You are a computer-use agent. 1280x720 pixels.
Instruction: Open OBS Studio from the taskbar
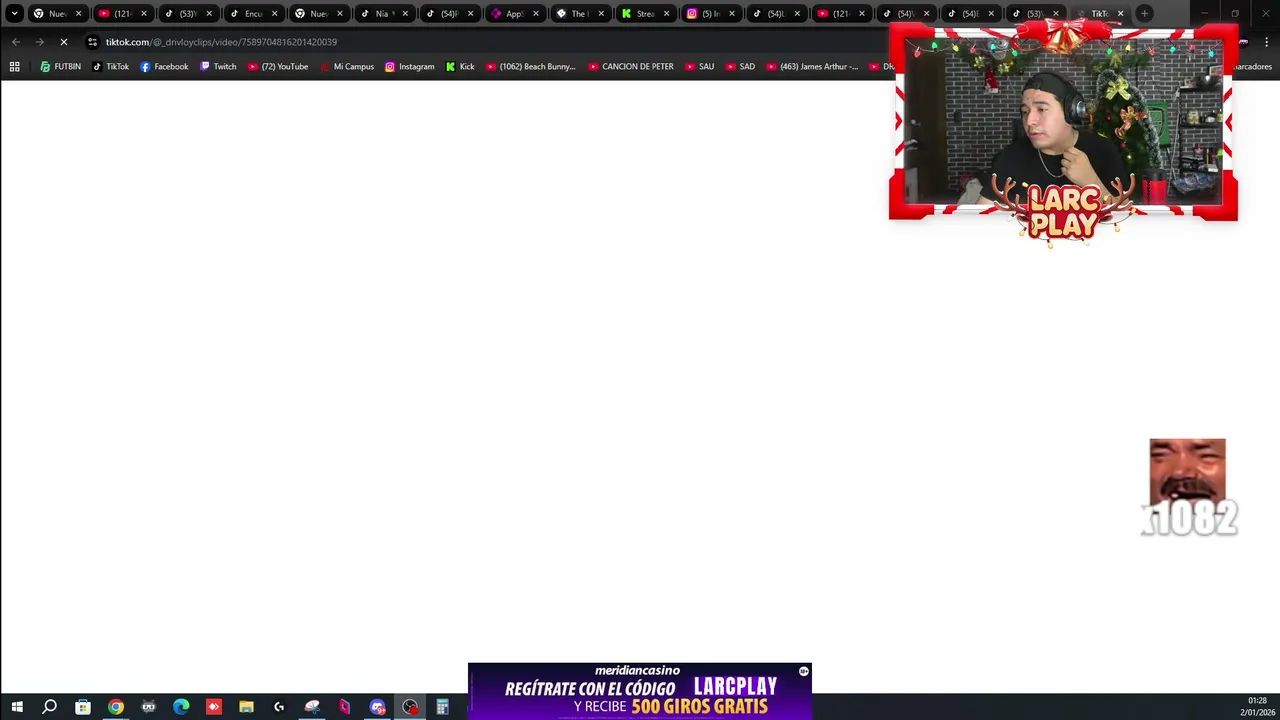[x=410, y=707]
